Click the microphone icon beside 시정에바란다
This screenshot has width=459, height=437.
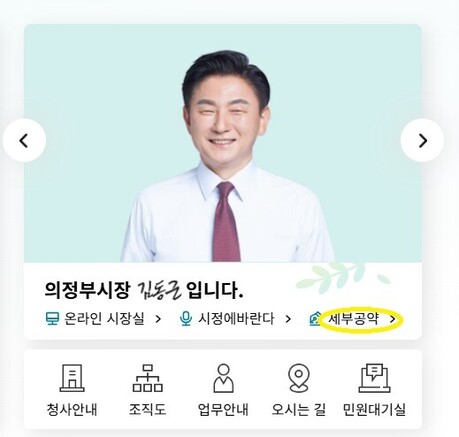(186, 319)
